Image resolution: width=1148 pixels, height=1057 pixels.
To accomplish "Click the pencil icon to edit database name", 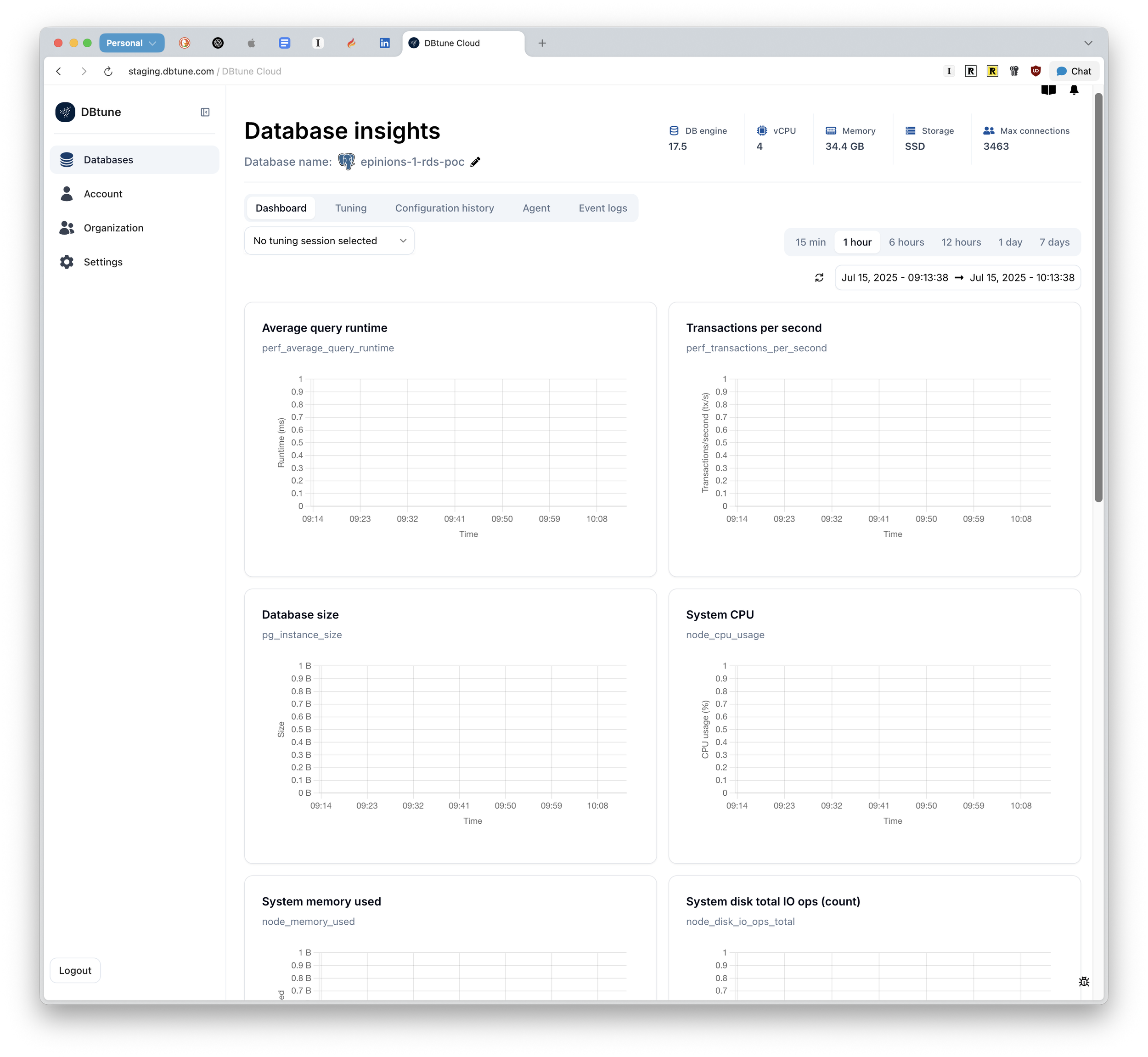I will click(475, 162).
